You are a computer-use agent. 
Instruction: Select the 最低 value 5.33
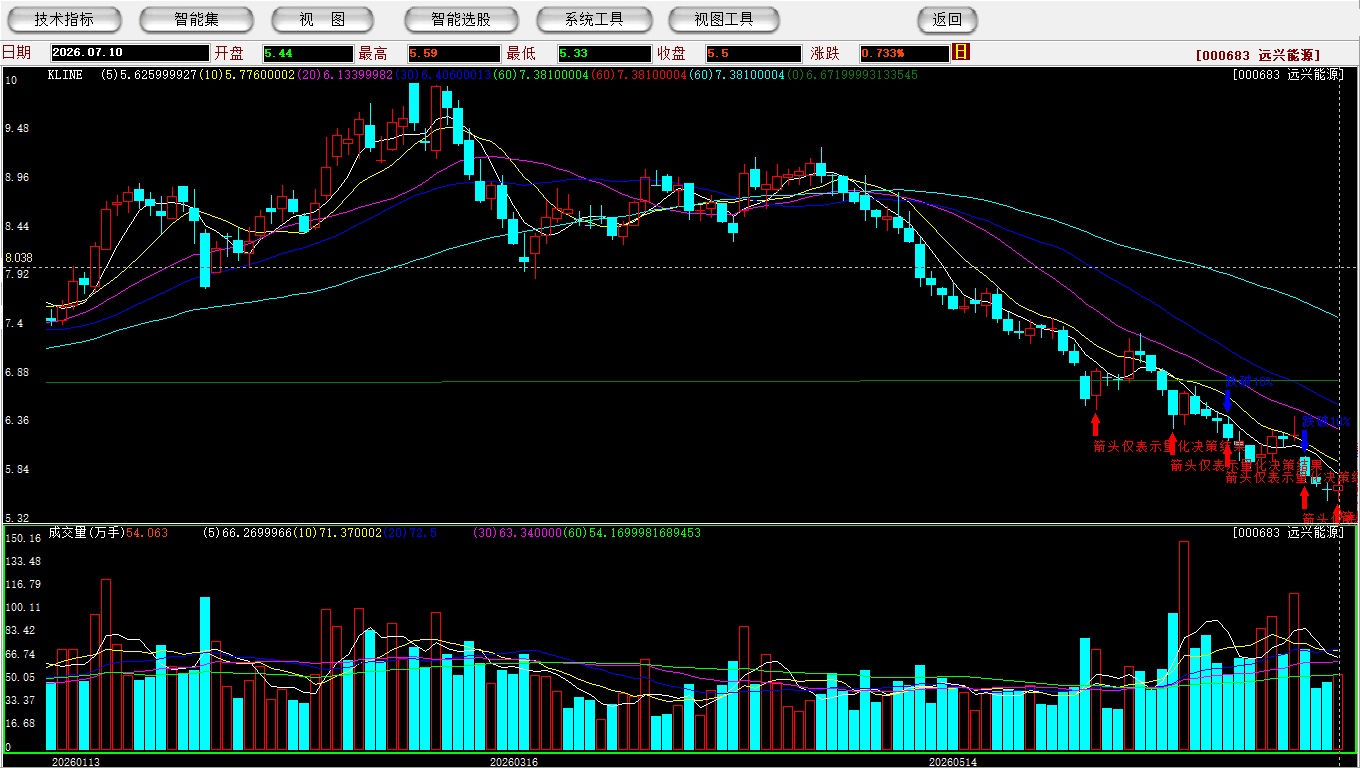tap(603, 53)
